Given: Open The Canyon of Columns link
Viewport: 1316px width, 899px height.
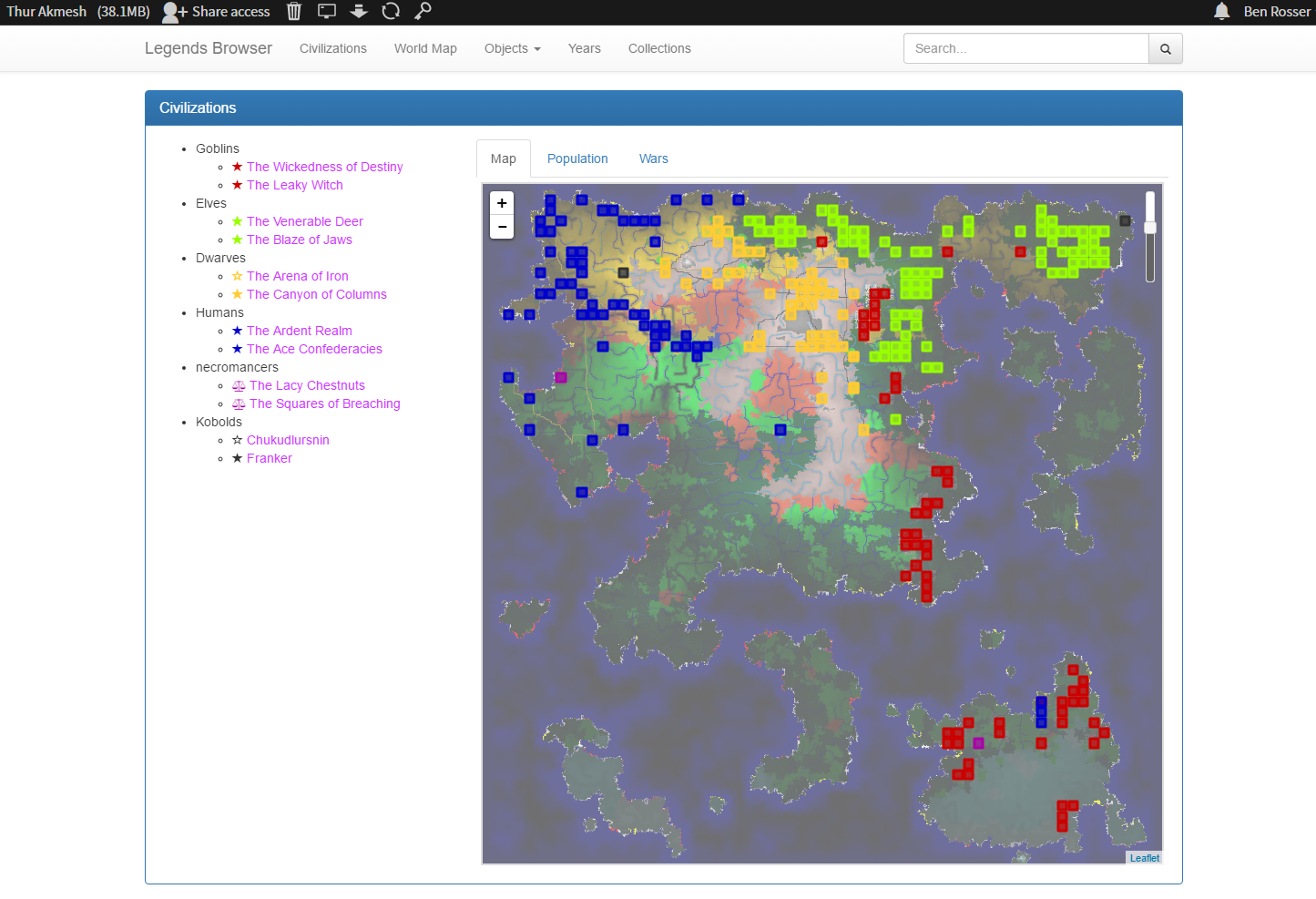Looking at the screenshot, I should tap(317, 294).
